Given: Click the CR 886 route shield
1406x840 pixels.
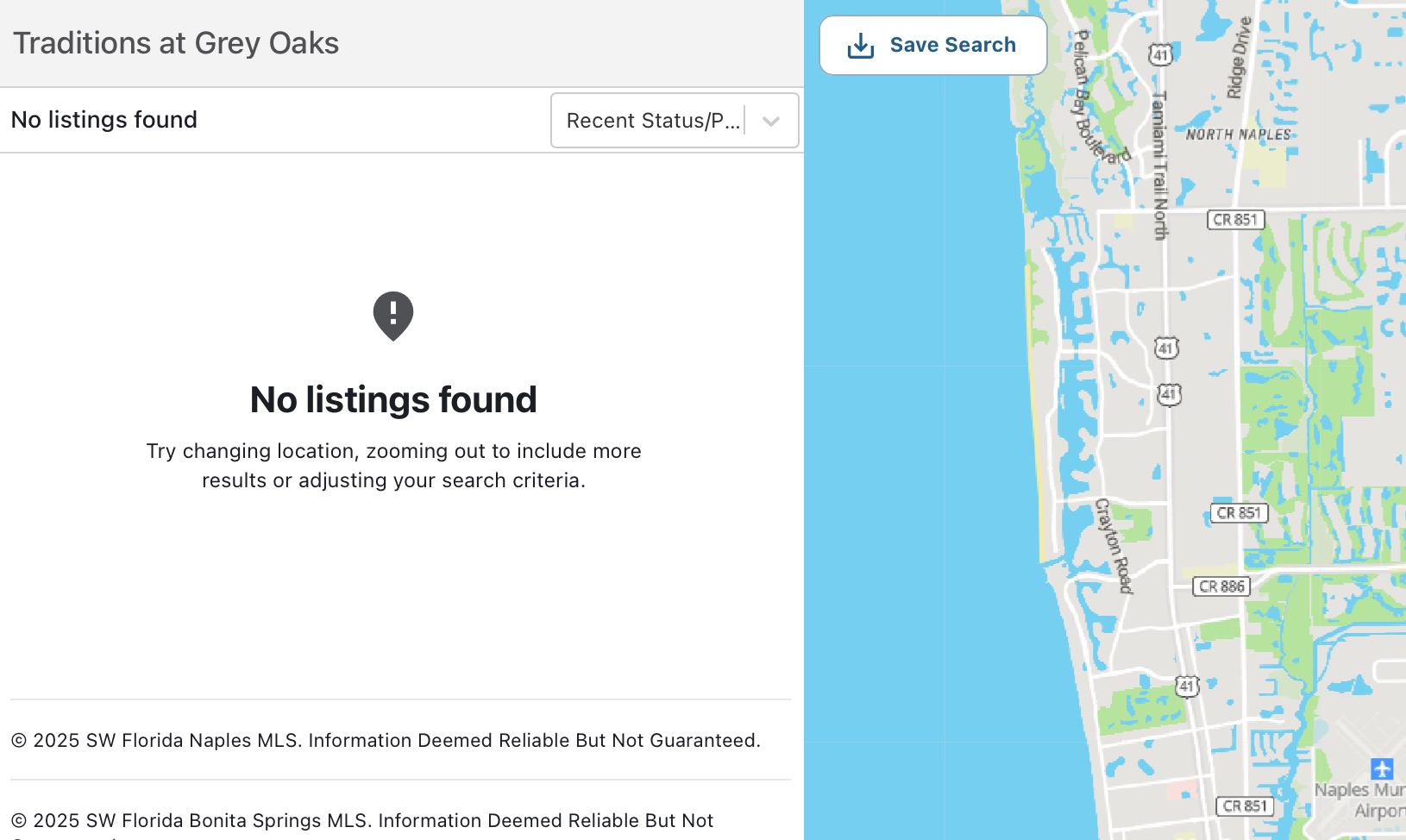Looking at the screenshot, I should coord(1221,586).
